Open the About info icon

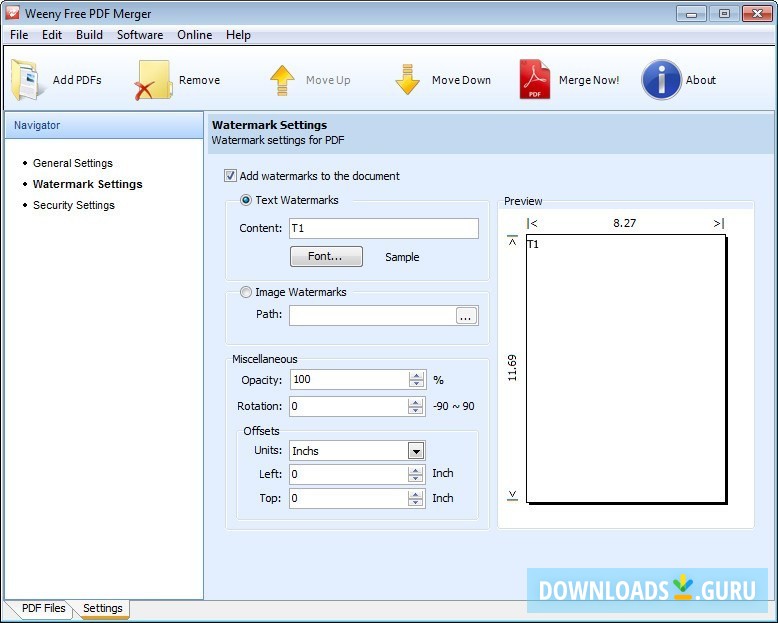661,80
